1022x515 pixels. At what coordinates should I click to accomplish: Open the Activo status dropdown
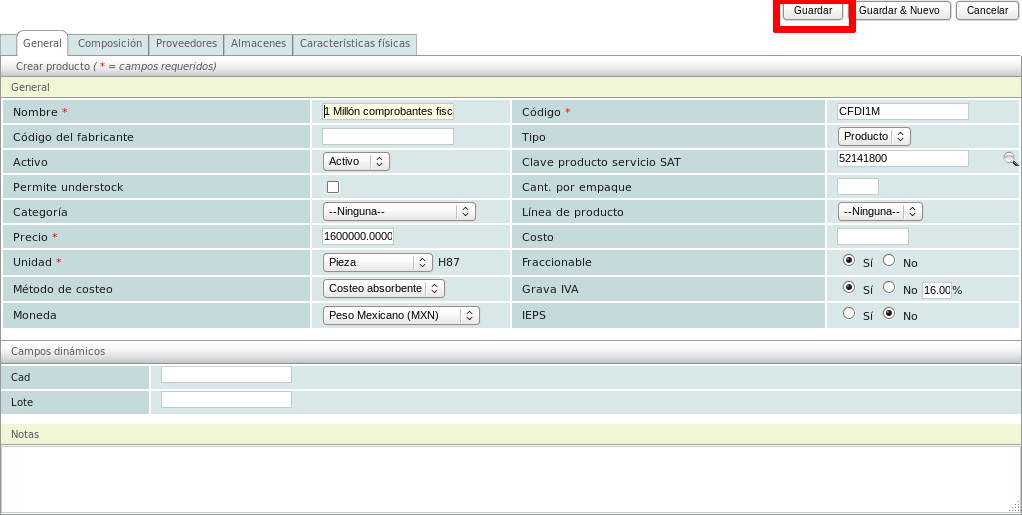356,161
